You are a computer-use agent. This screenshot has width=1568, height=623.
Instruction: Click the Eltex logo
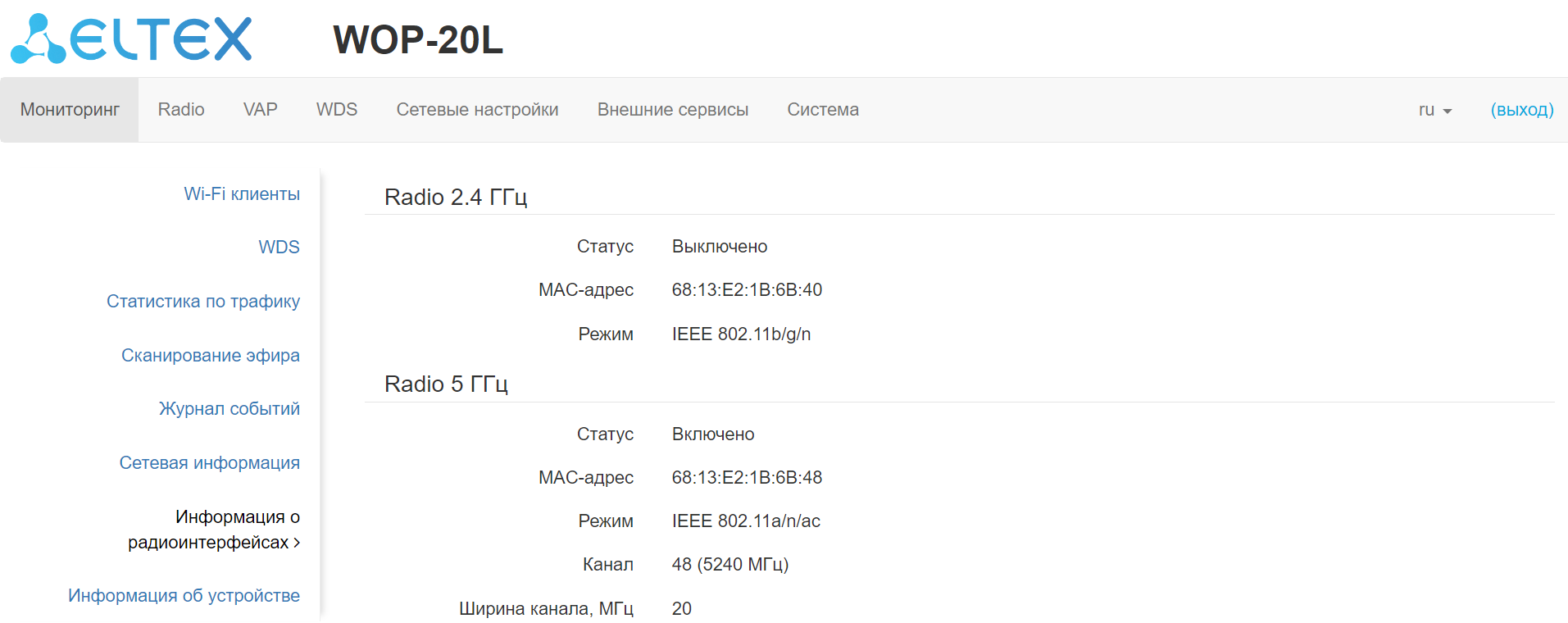(x=131, y=39)
